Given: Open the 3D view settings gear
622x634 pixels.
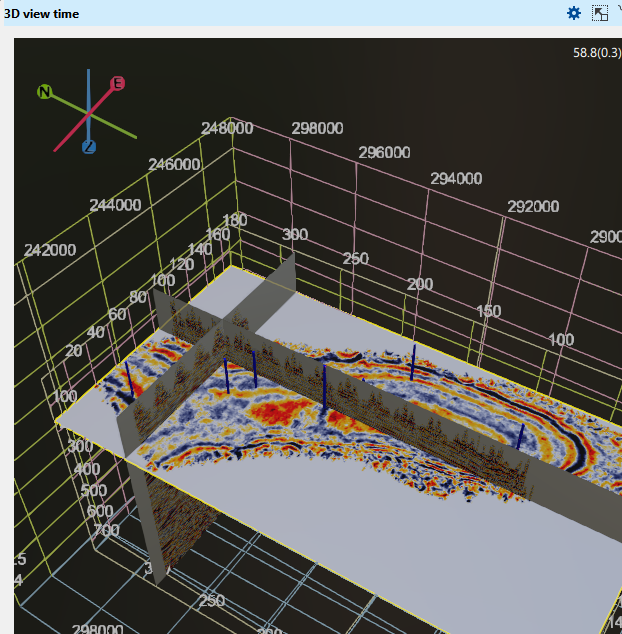Looking at the screenshot, I should tap(573, 13).
